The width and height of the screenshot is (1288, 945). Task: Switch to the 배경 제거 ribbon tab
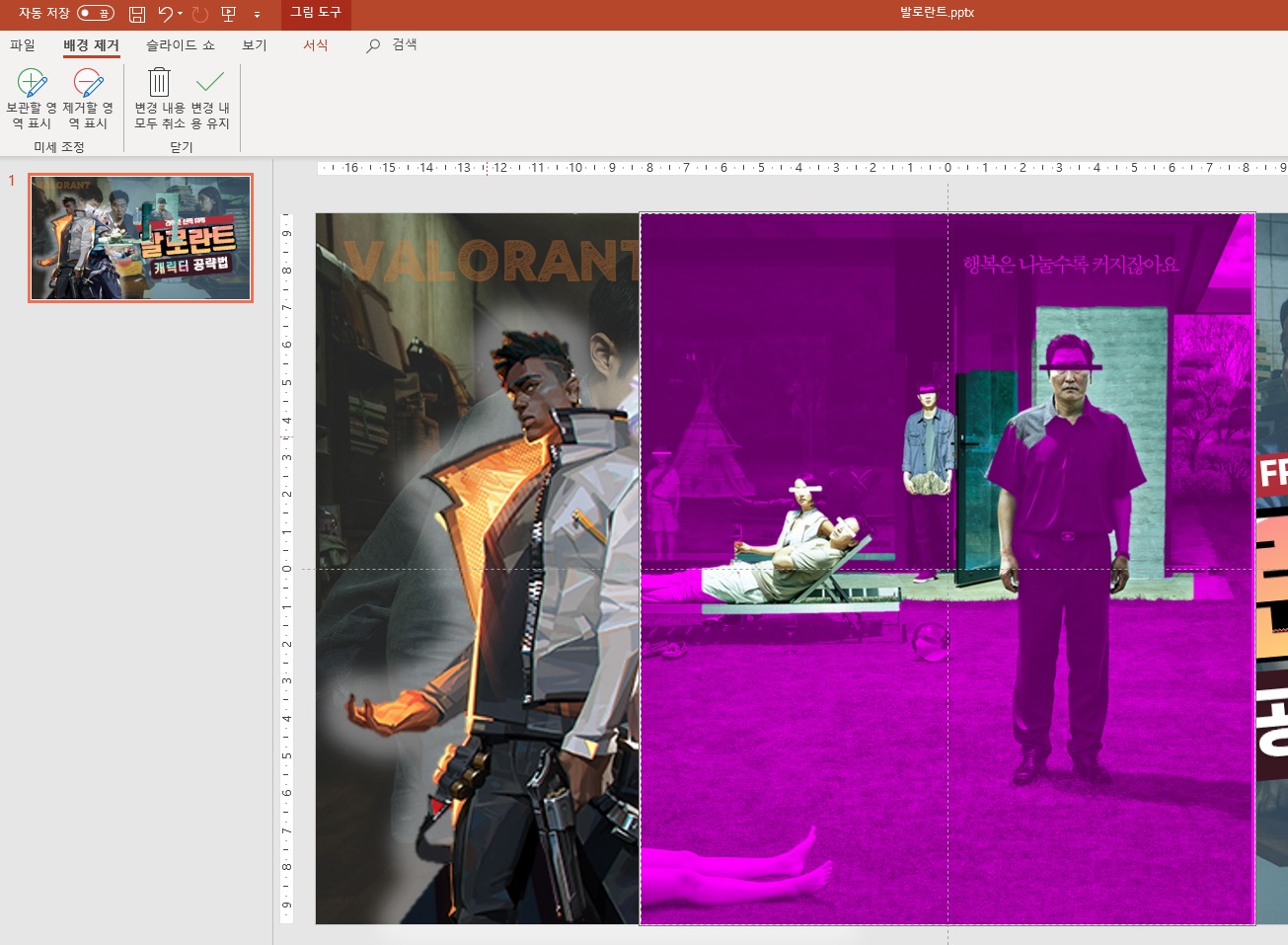92,45
